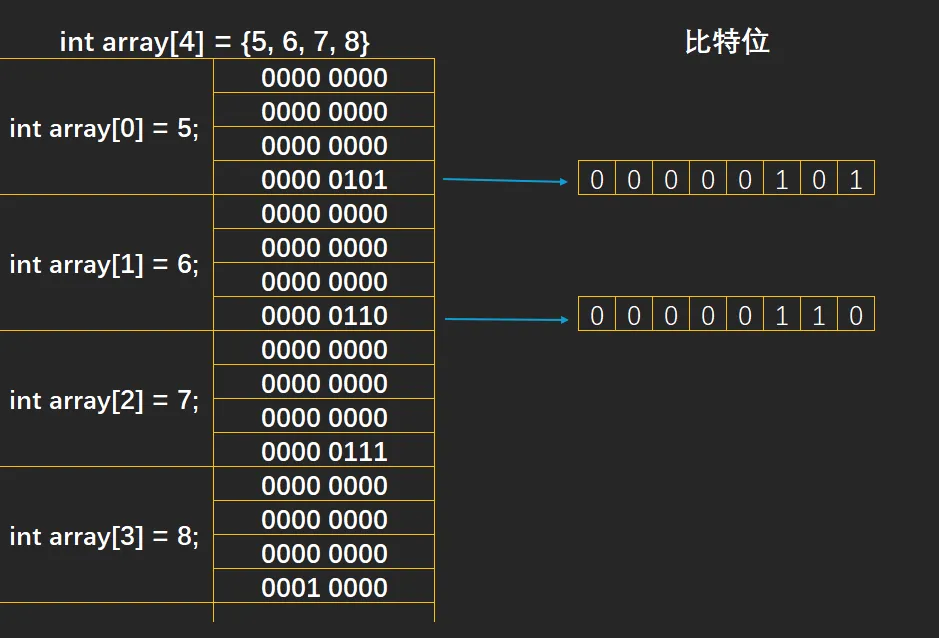Click the final 0 bit after the 1s in the 00000110 bit row
This screenshot has height=638, width=939.
856,315
